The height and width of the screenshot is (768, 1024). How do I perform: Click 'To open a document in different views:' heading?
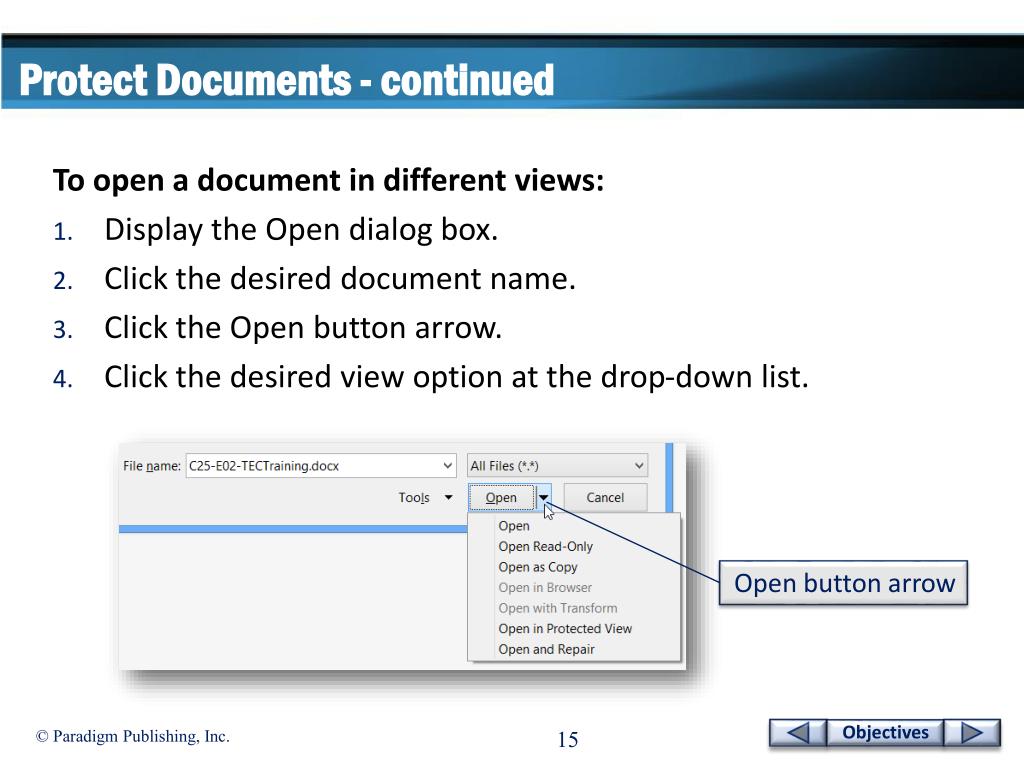(x=328, y=180)
